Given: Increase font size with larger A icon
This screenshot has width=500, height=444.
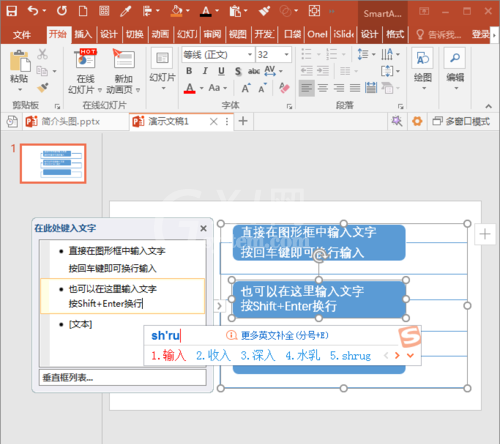Looking at the screenshot, I should 246,88.
